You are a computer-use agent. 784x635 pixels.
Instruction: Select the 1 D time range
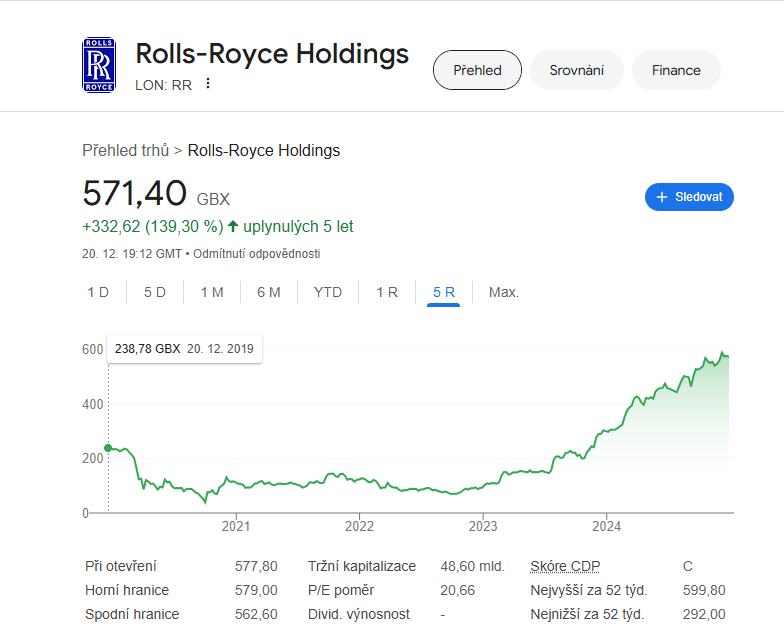pyautogui.click(x=98, y=292)
